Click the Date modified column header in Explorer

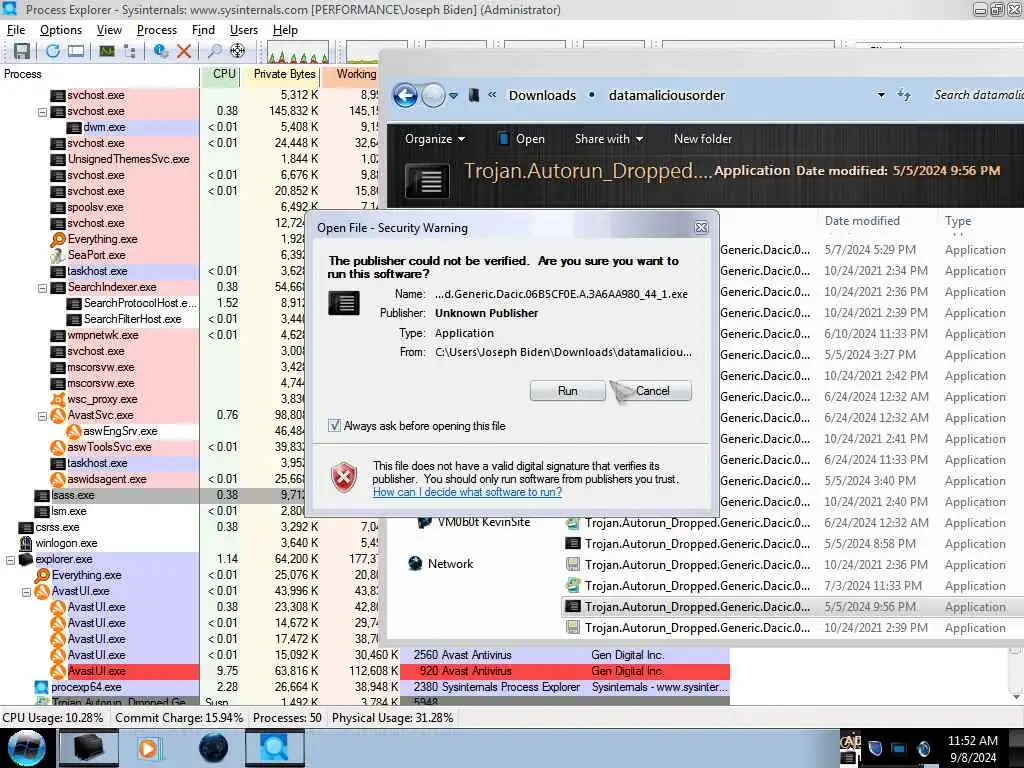[x=862, y=221]
